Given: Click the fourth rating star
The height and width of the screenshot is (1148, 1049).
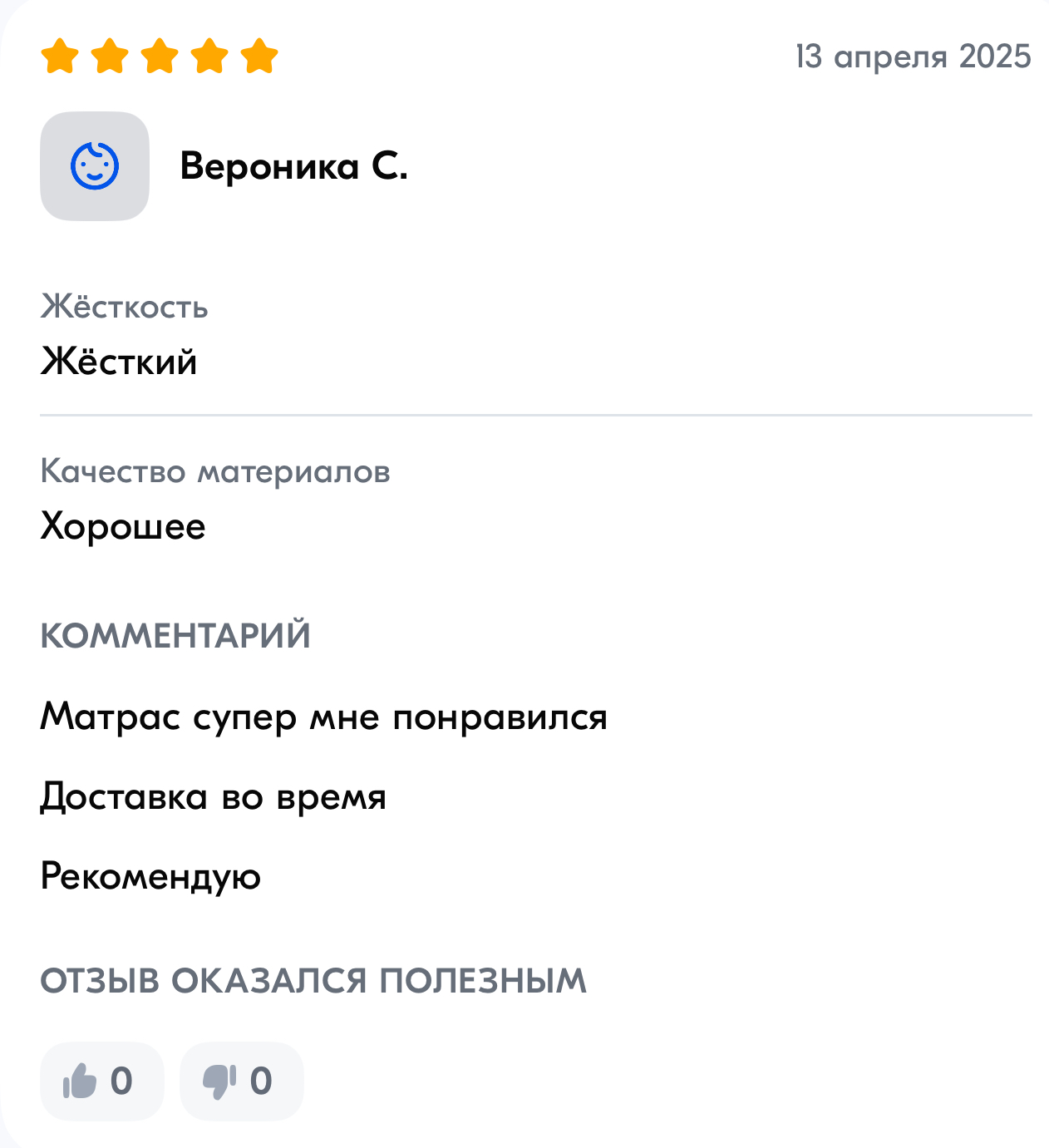Looking at the screenshot, I should click(x=209, y=57).
